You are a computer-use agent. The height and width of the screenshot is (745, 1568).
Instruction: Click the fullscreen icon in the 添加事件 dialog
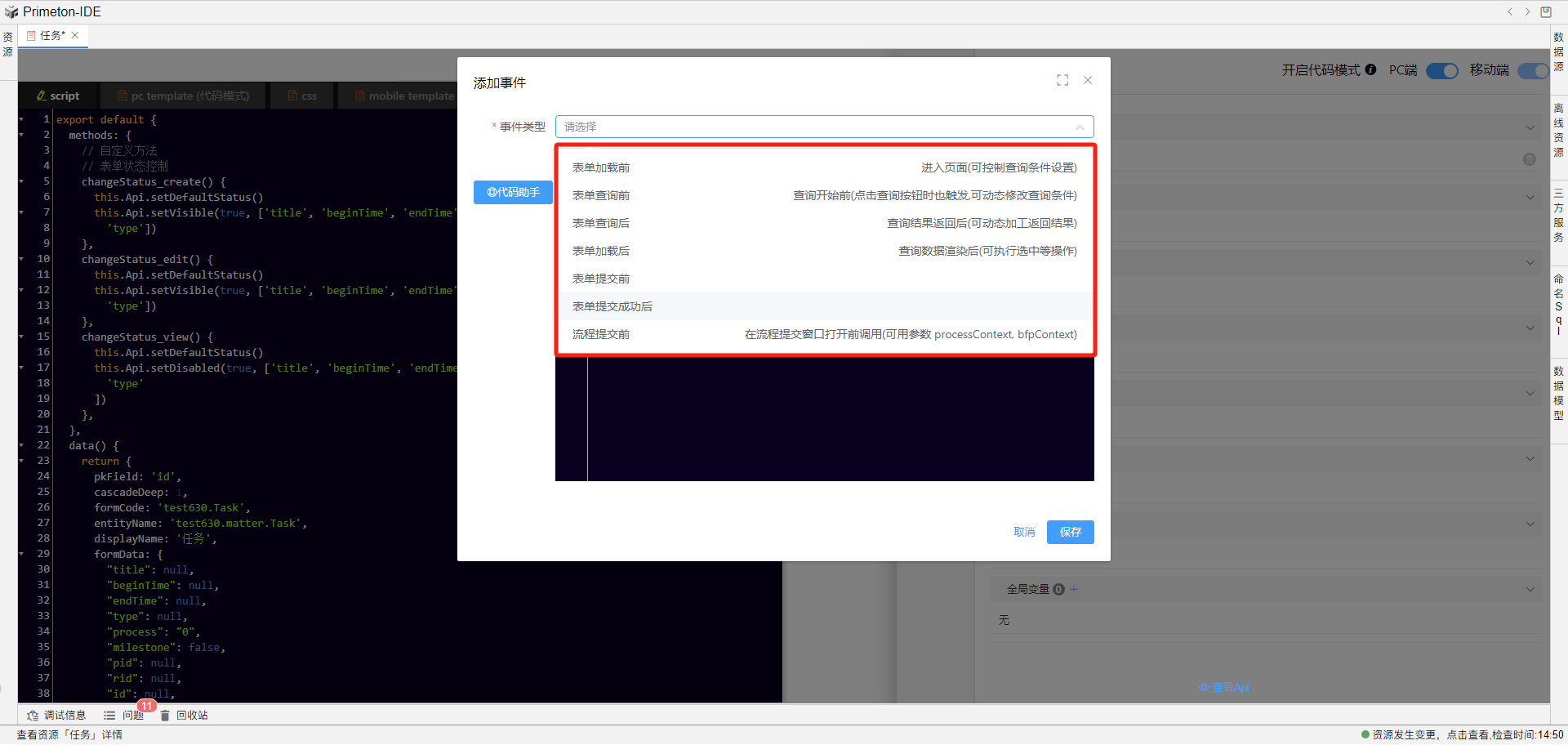[x=1062, y=80]
